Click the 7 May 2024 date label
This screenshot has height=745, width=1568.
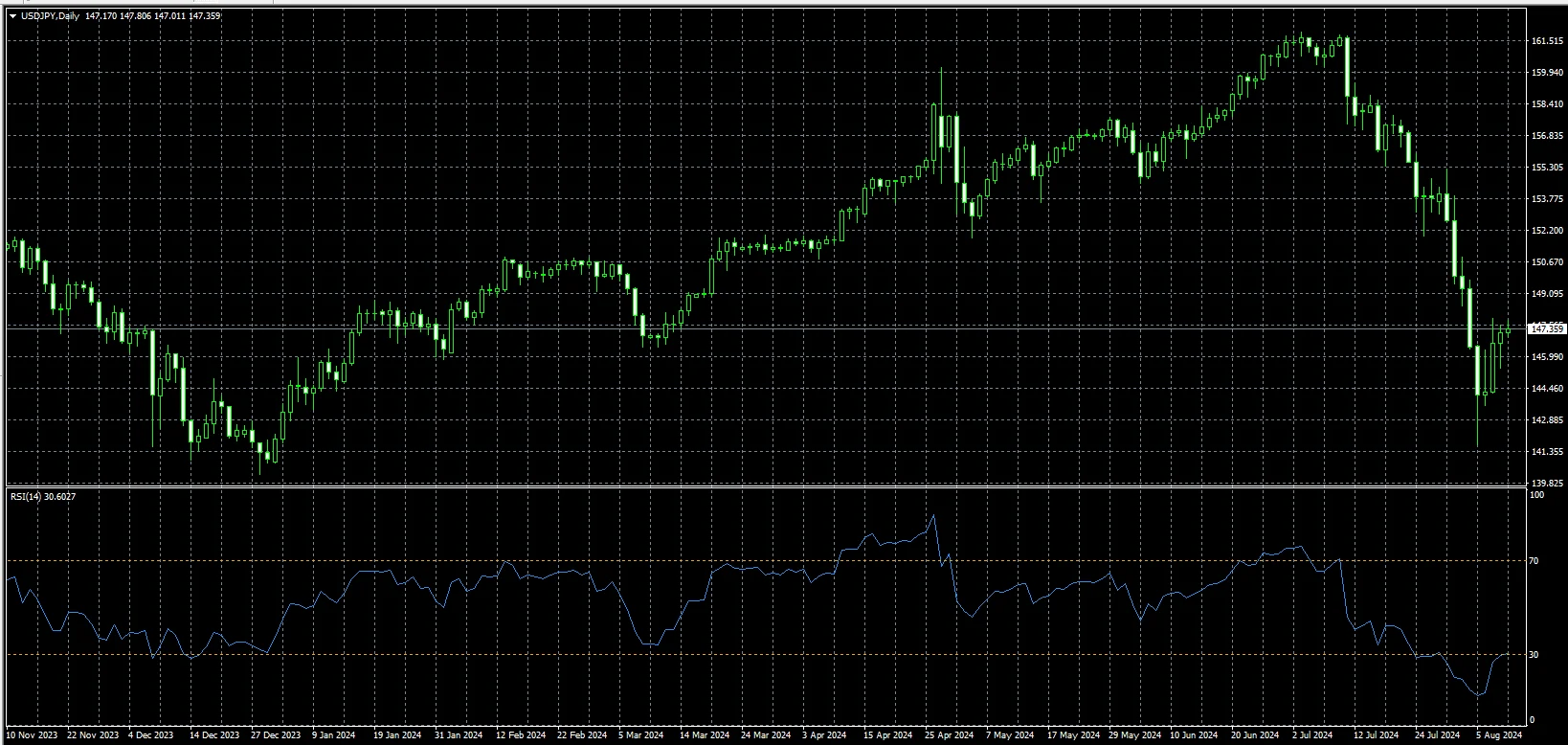click(x=1009, y=736)
